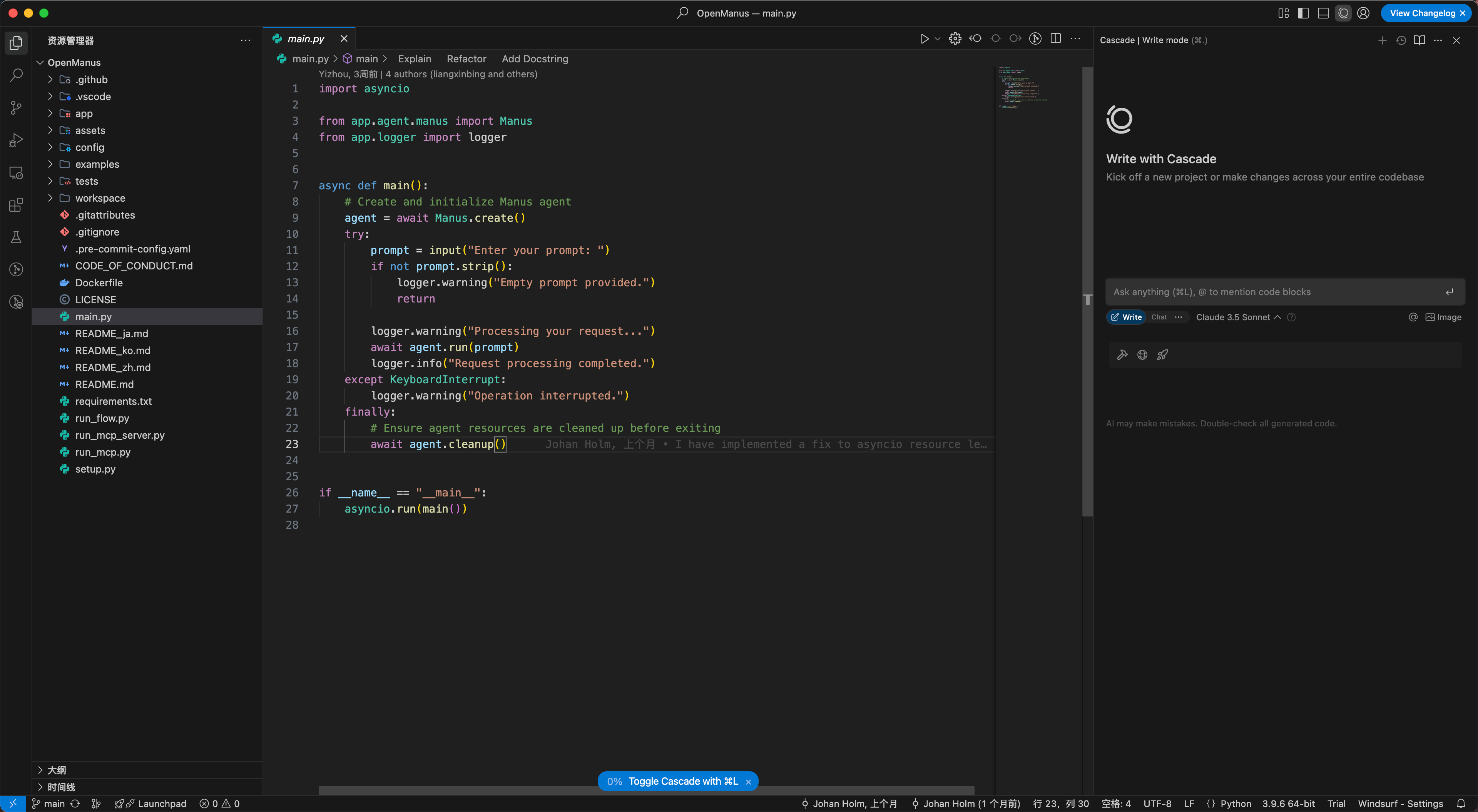Toggle the primary sidebar visibility in title bar
Viewport: 1478px width, 812px height.
click(1303, 13)
